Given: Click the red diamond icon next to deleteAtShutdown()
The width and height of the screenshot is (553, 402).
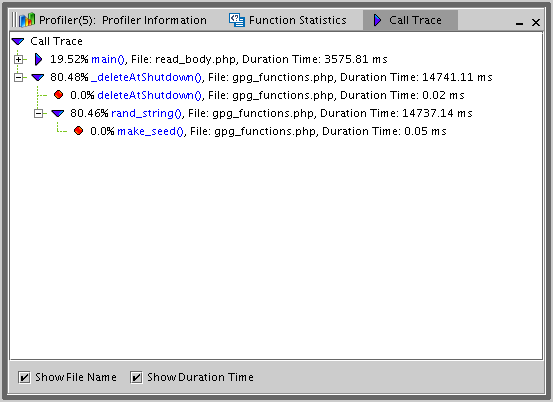Looking at the screenshot, I should tap(59, 95).
